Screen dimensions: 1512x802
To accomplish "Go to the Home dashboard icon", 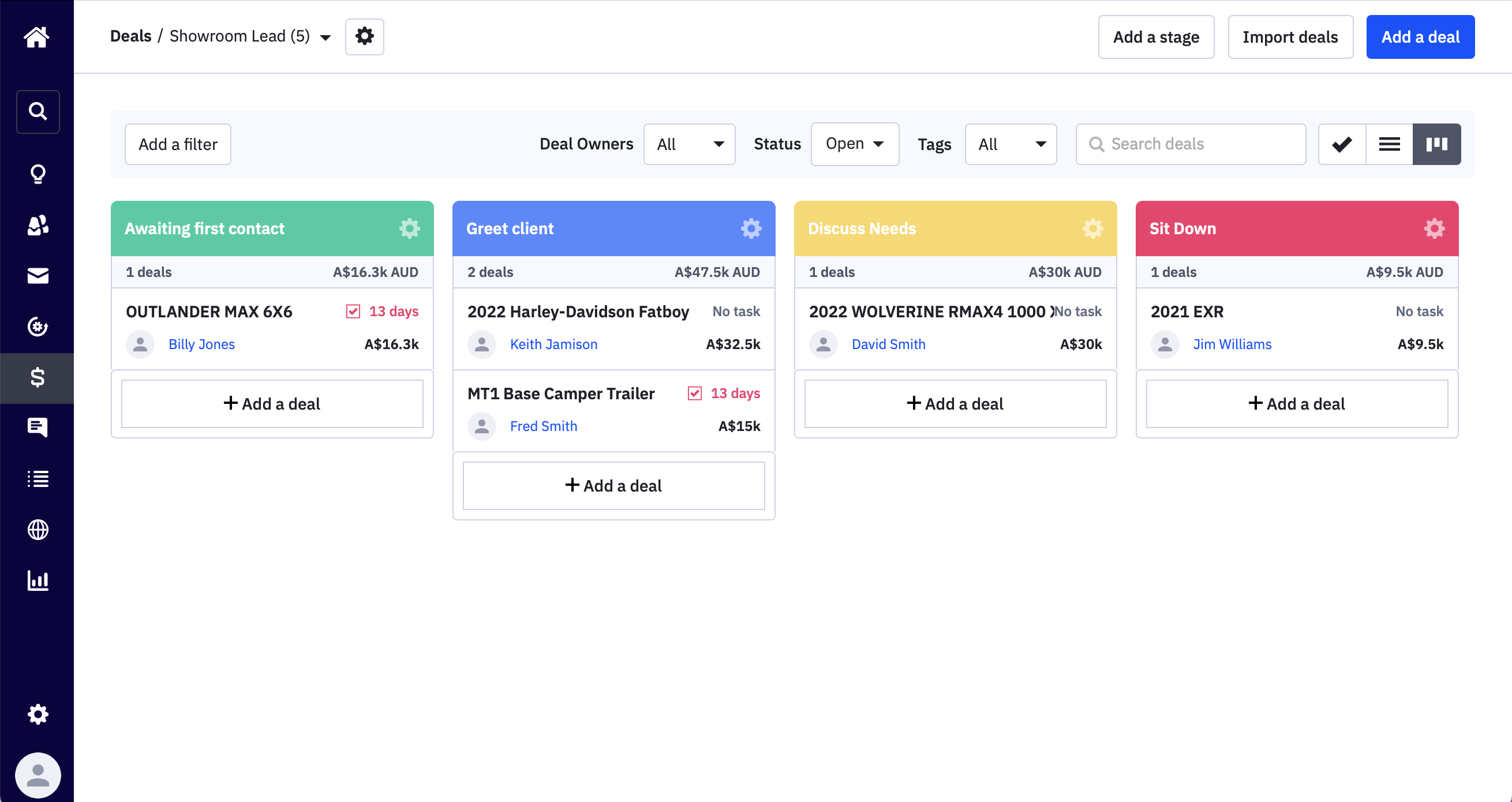I will tap(36, 37).
